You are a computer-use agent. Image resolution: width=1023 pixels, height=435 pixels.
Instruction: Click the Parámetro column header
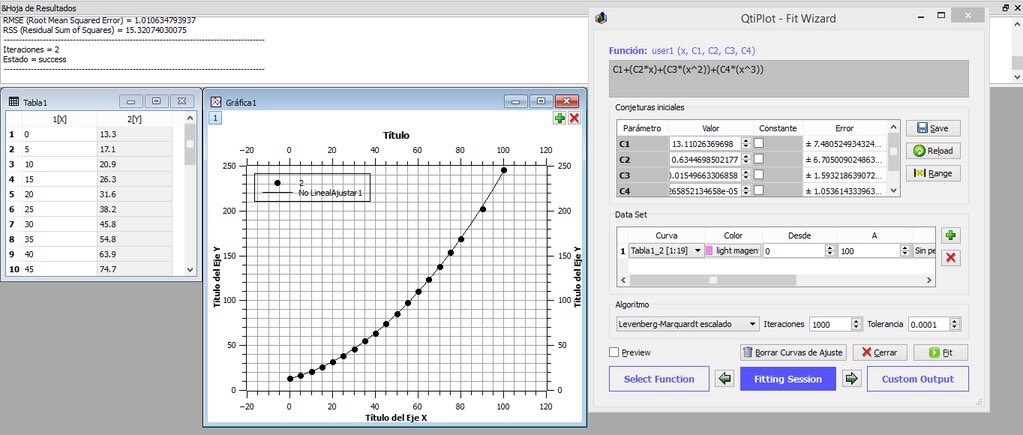(x=642, y=128)
